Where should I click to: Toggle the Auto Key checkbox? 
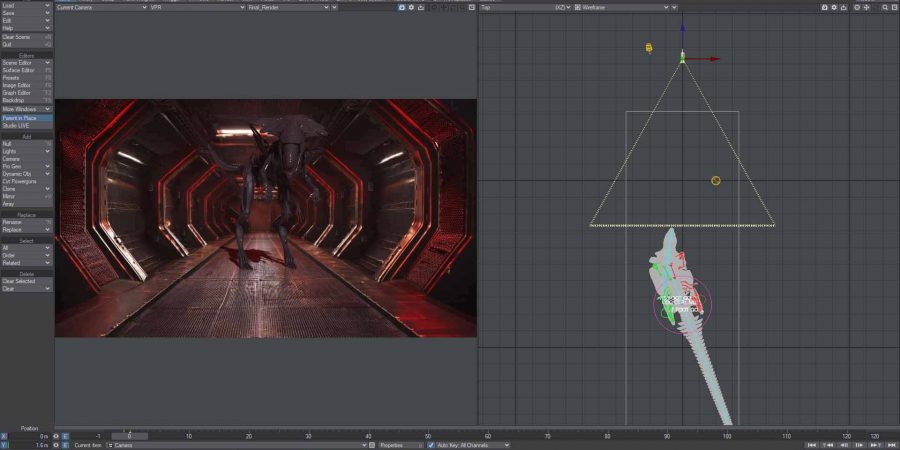coord(431,445)
